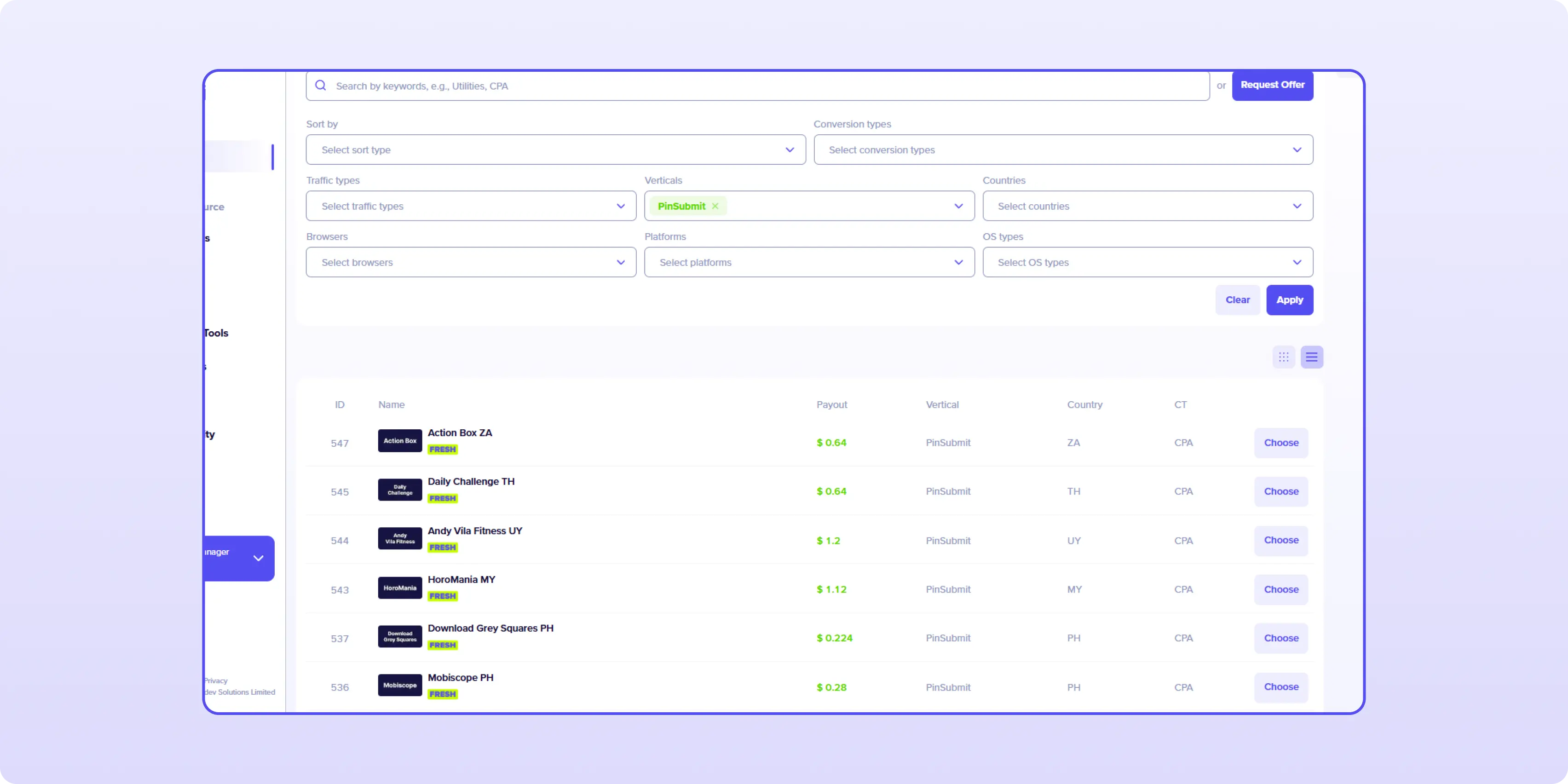Viewport: 1568px width, 784px height.
Task: Click the Daily Challenge offer logo
Action: (400, 490)
